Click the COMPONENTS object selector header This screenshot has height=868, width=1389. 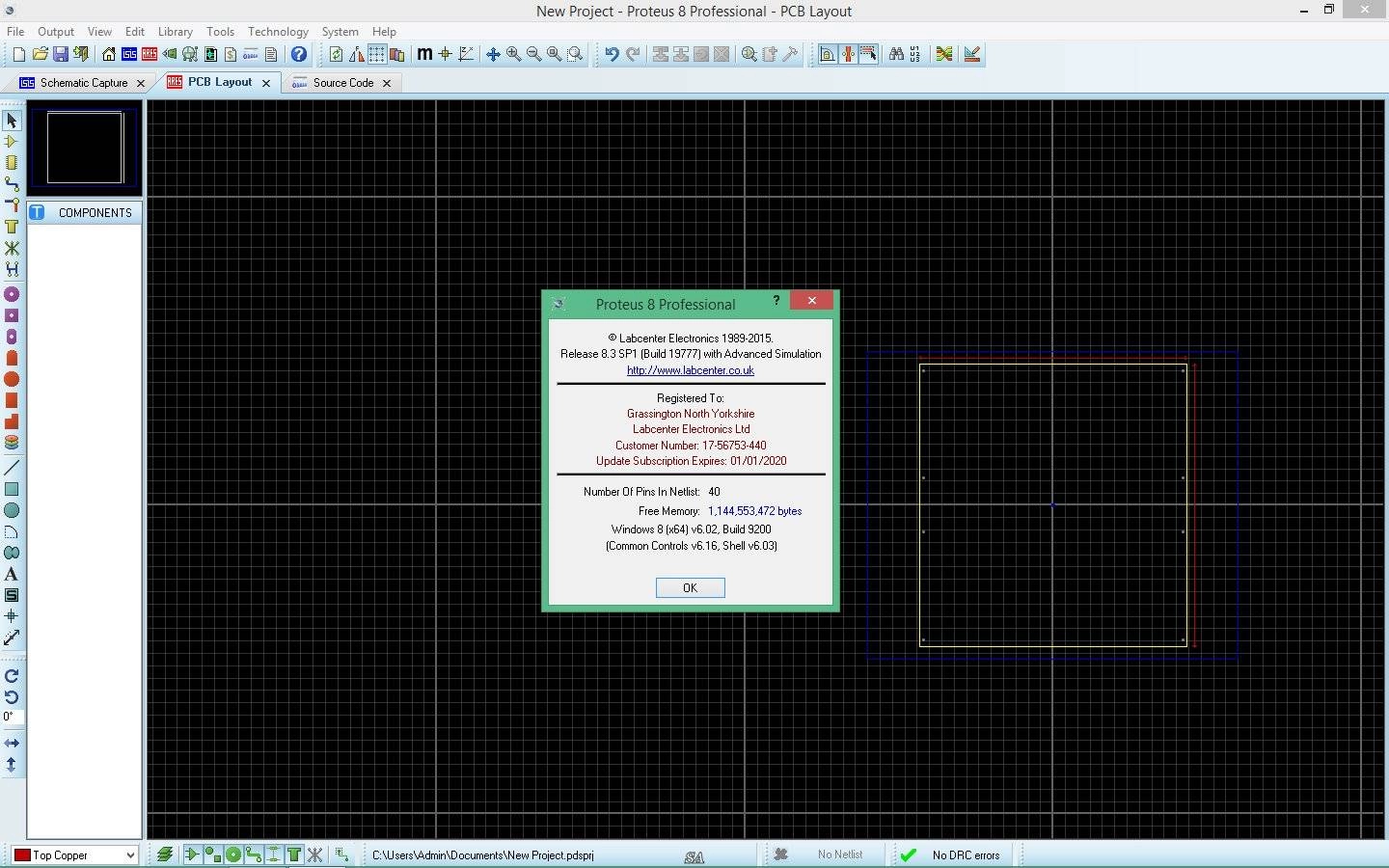(85, 212)
